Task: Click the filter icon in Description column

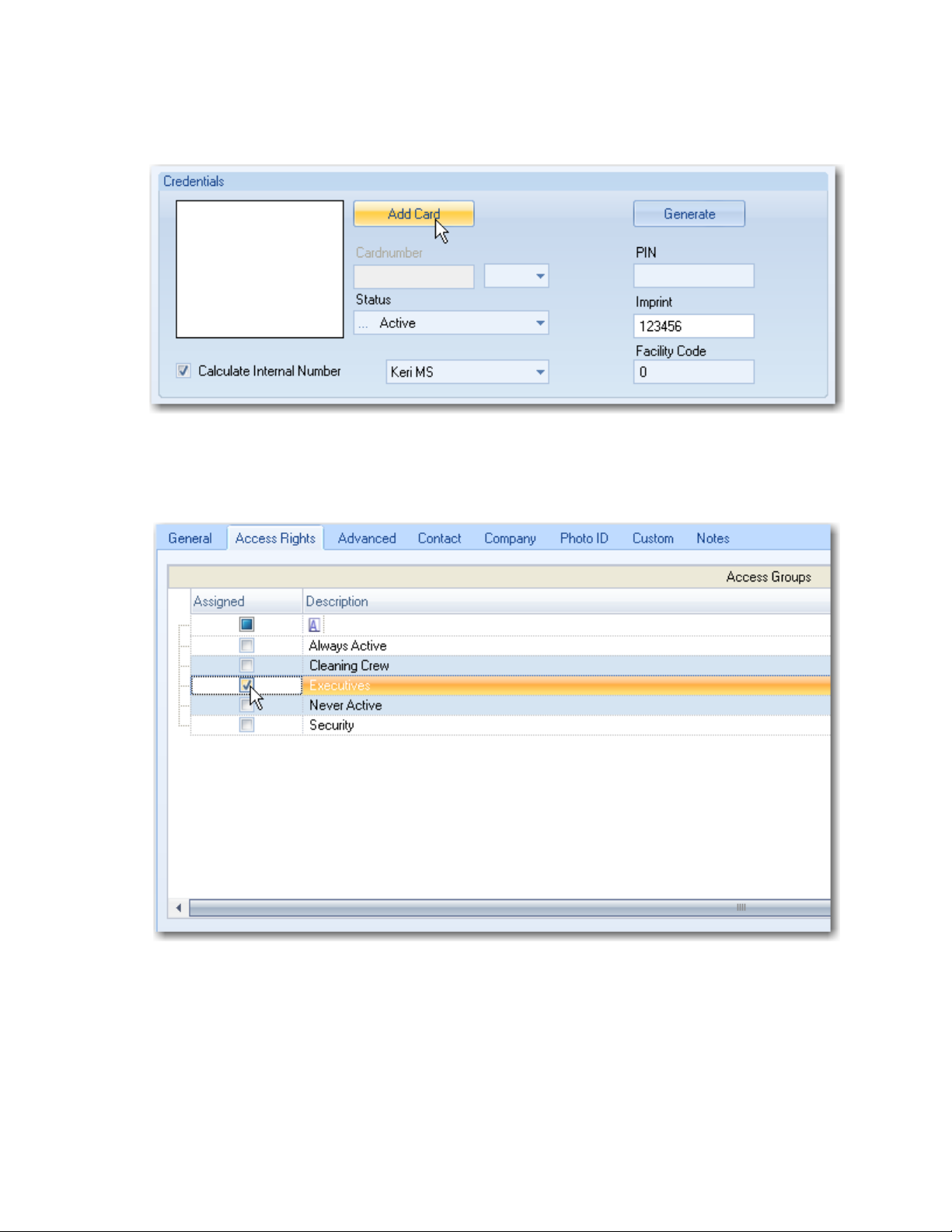Action: pyautogui.click(x=314, y=624)
